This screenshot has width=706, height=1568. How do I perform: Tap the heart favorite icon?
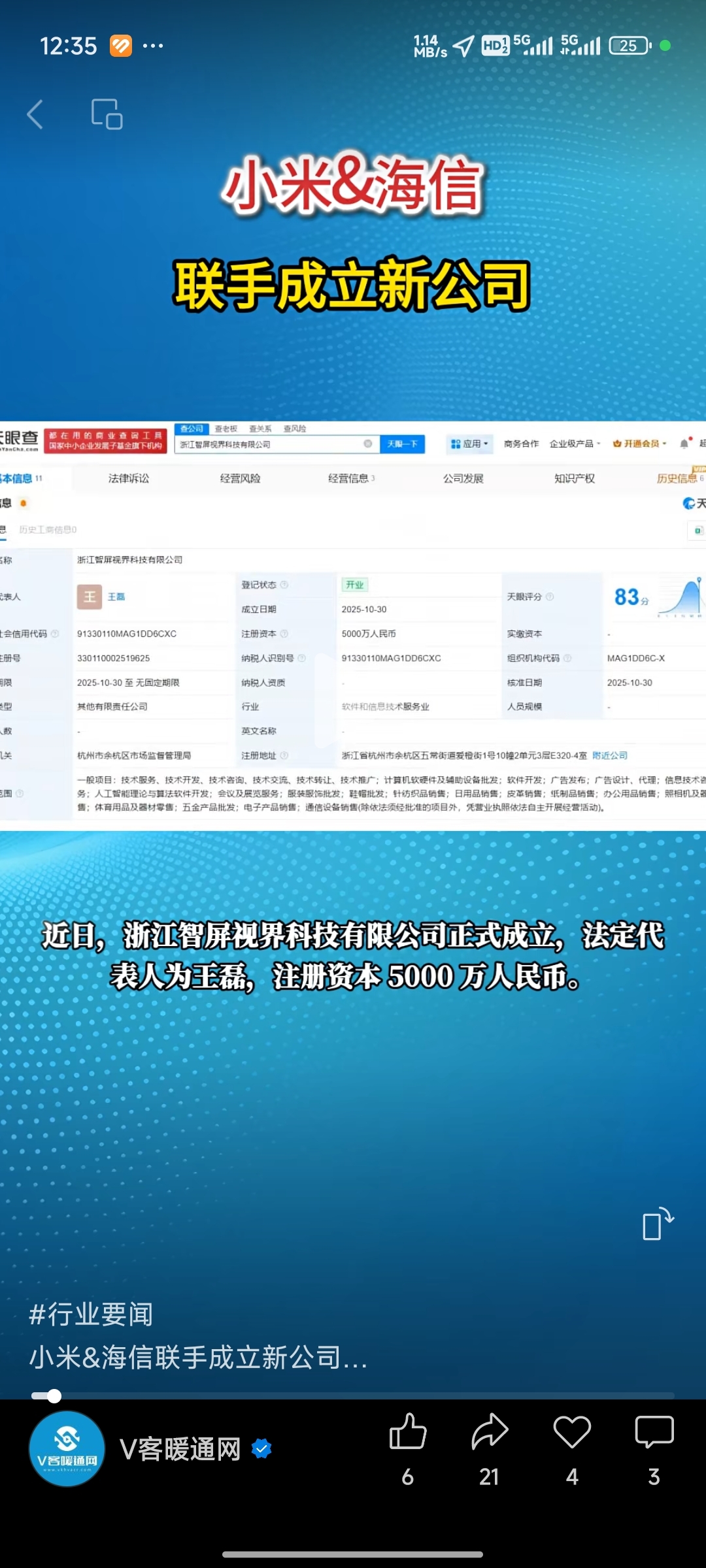pos(572,1431)
